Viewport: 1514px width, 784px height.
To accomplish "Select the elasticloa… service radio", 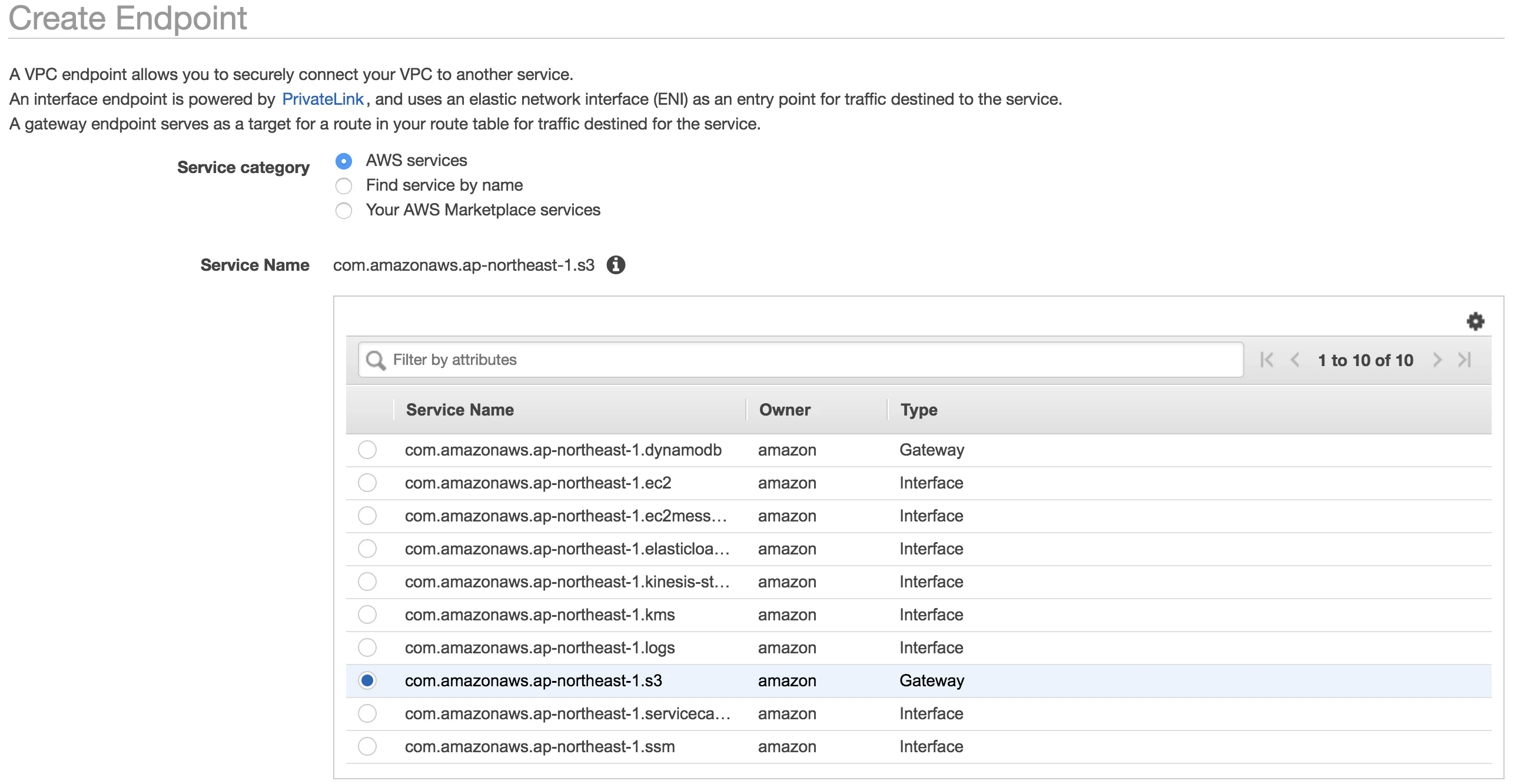I will (367, 549).
